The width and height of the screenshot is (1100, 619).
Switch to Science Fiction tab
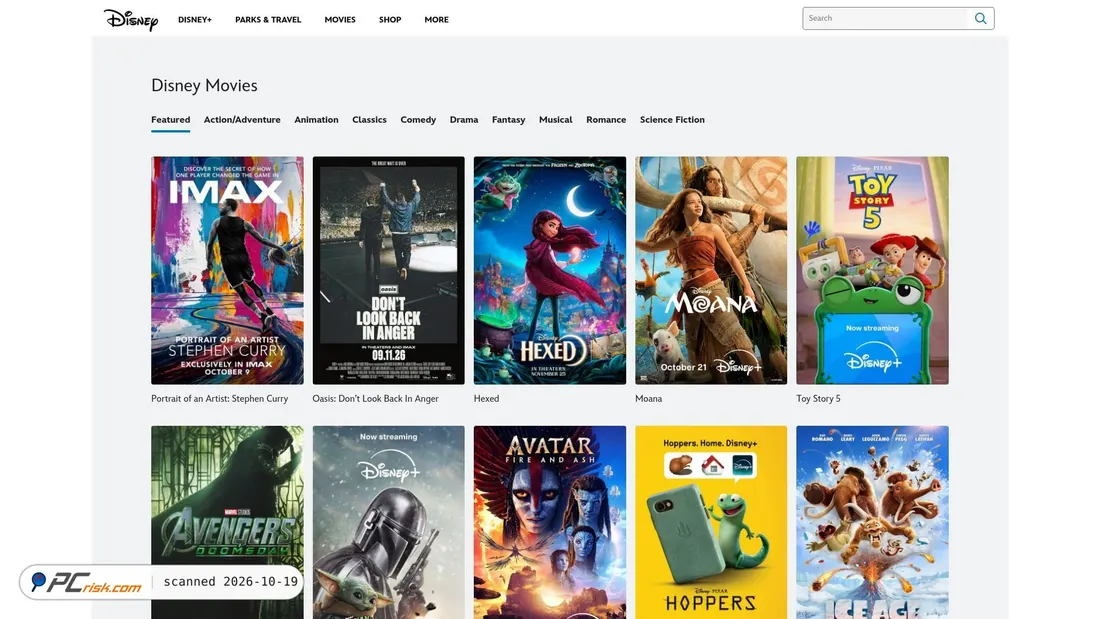point(672,120)
